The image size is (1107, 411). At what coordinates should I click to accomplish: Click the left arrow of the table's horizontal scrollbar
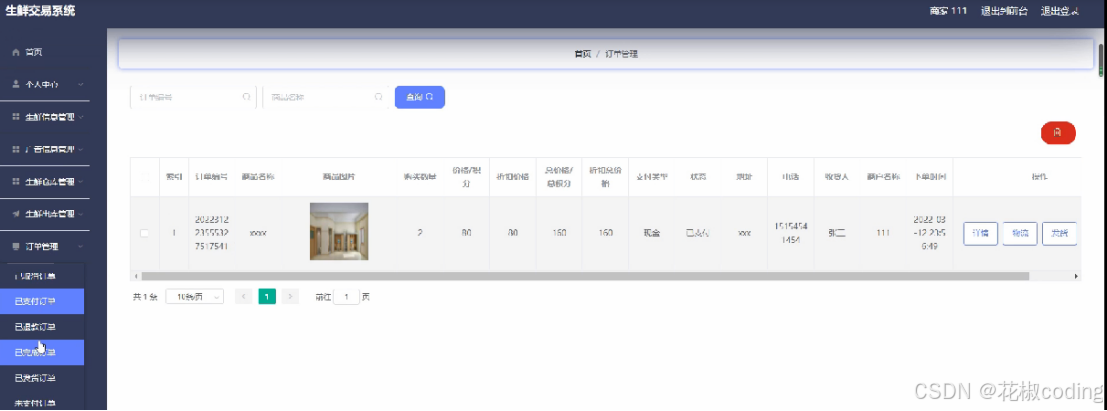click(136, 276)
